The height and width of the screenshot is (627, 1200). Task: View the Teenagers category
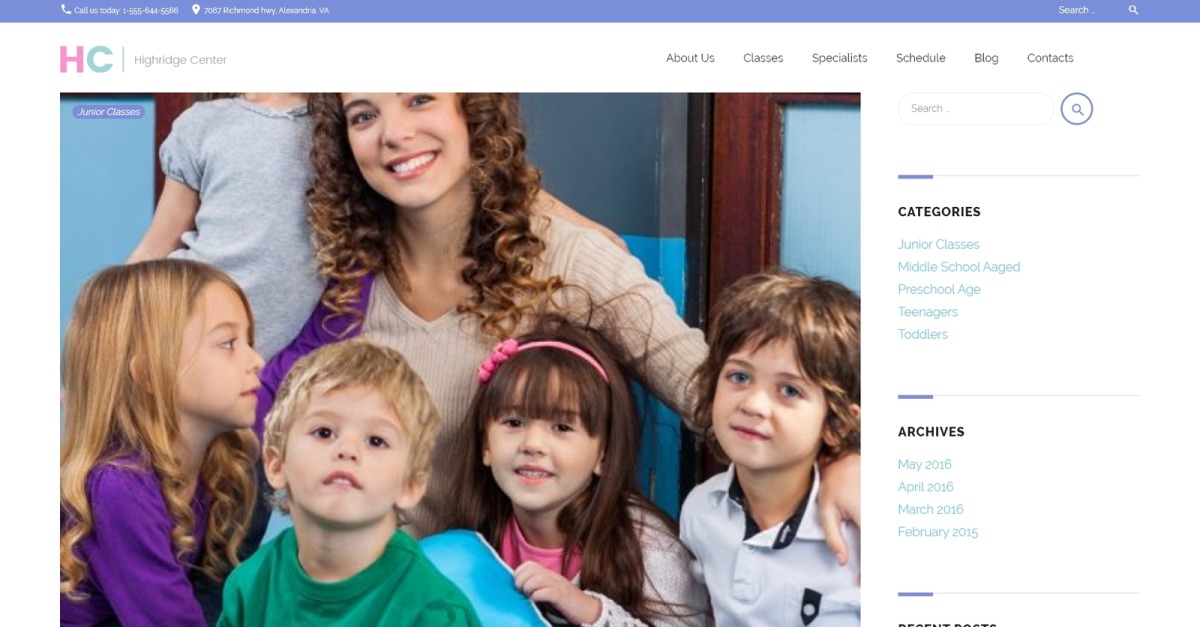tap(928, 312)
